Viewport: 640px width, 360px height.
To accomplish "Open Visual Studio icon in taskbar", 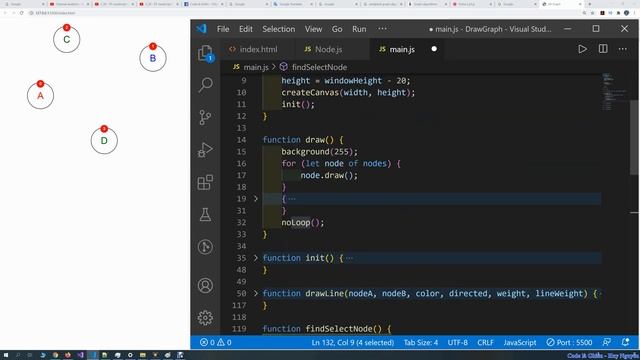I will click(80, 355).
